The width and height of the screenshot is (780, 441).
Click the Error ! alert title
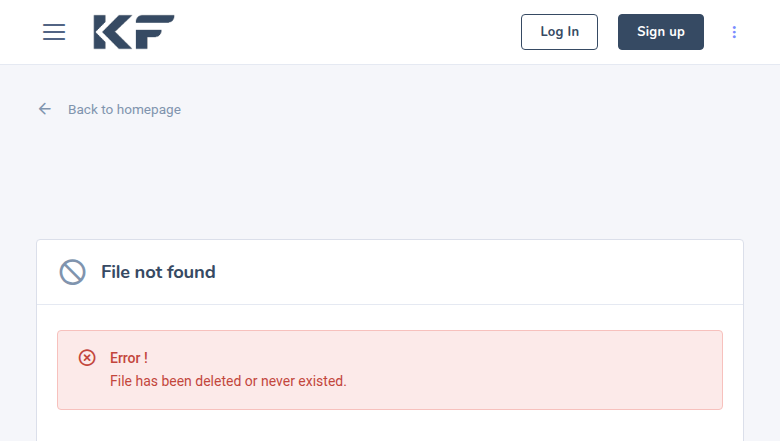[x=129, y=358]
